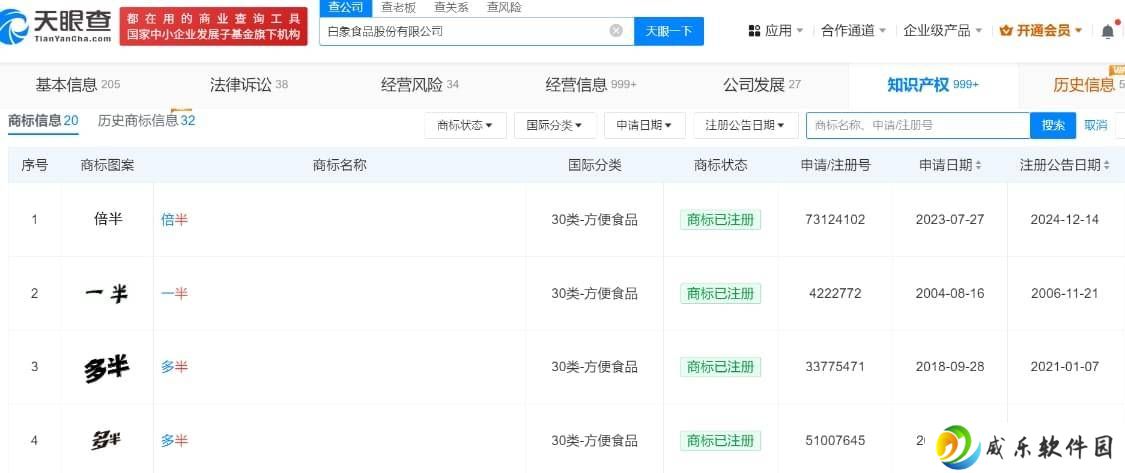1125x473 pixels.
Task: Click the red promotional banner beside logo
Action: 213,27
